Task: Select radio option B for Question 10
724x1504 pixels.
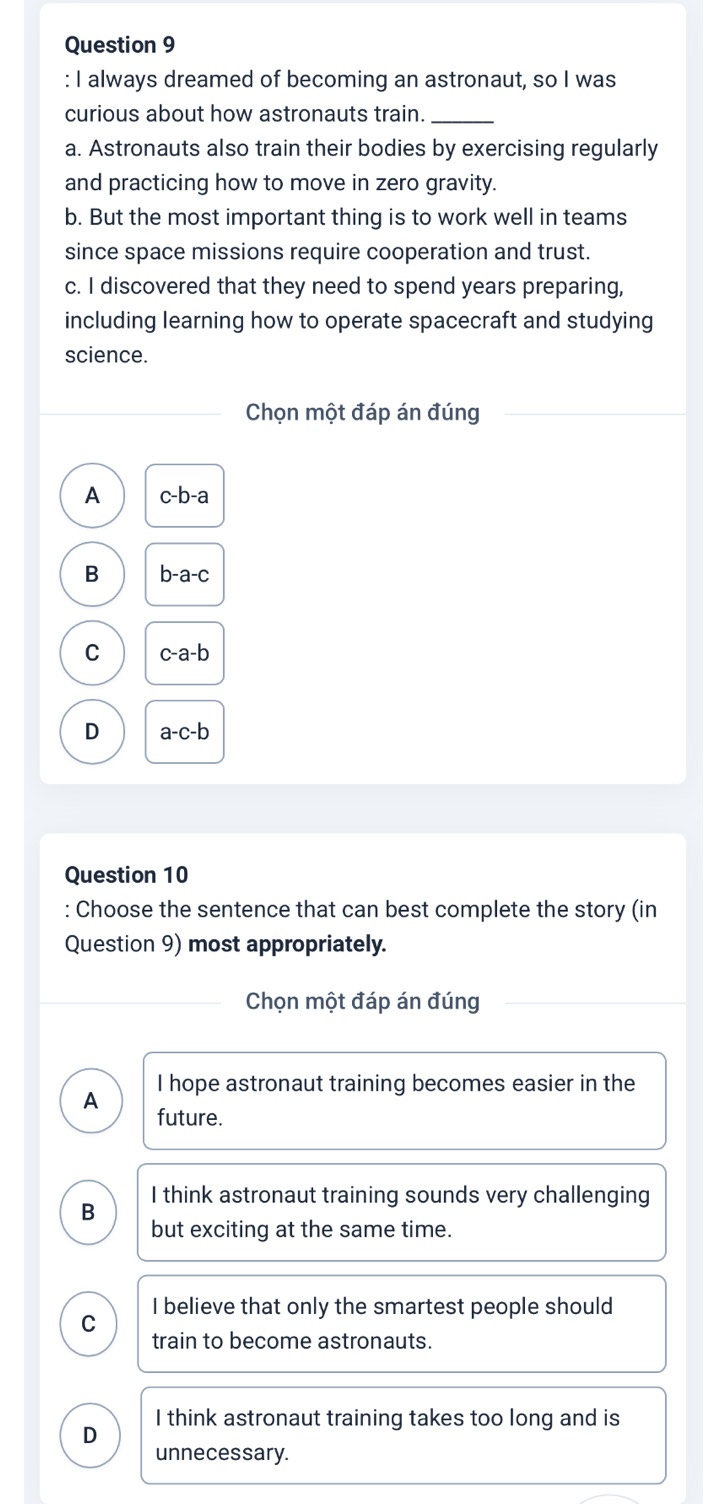Action: coord(89,1212)
